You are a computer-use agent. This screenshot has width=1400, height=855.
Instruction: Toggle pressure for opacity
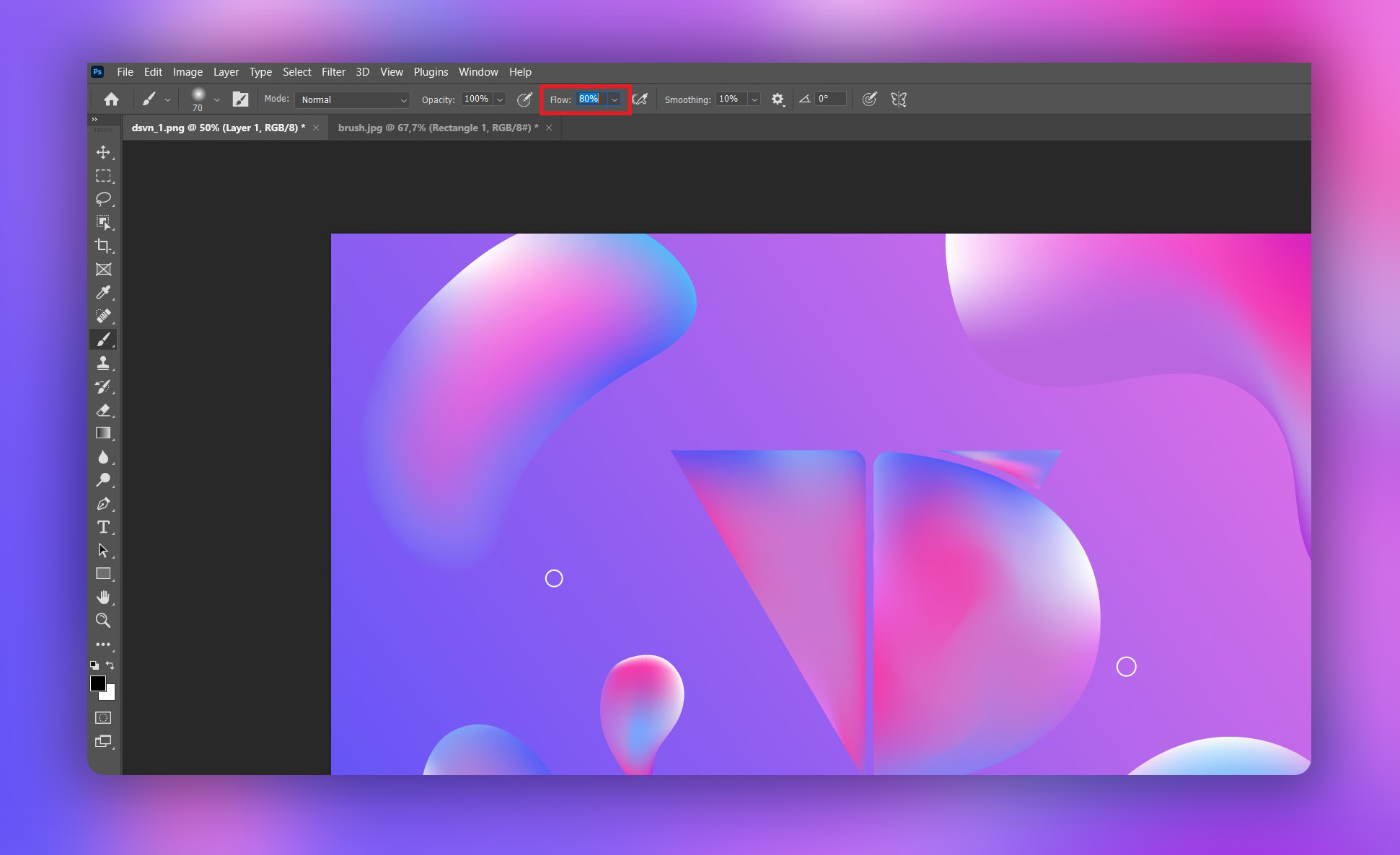[x=524, y=99]
